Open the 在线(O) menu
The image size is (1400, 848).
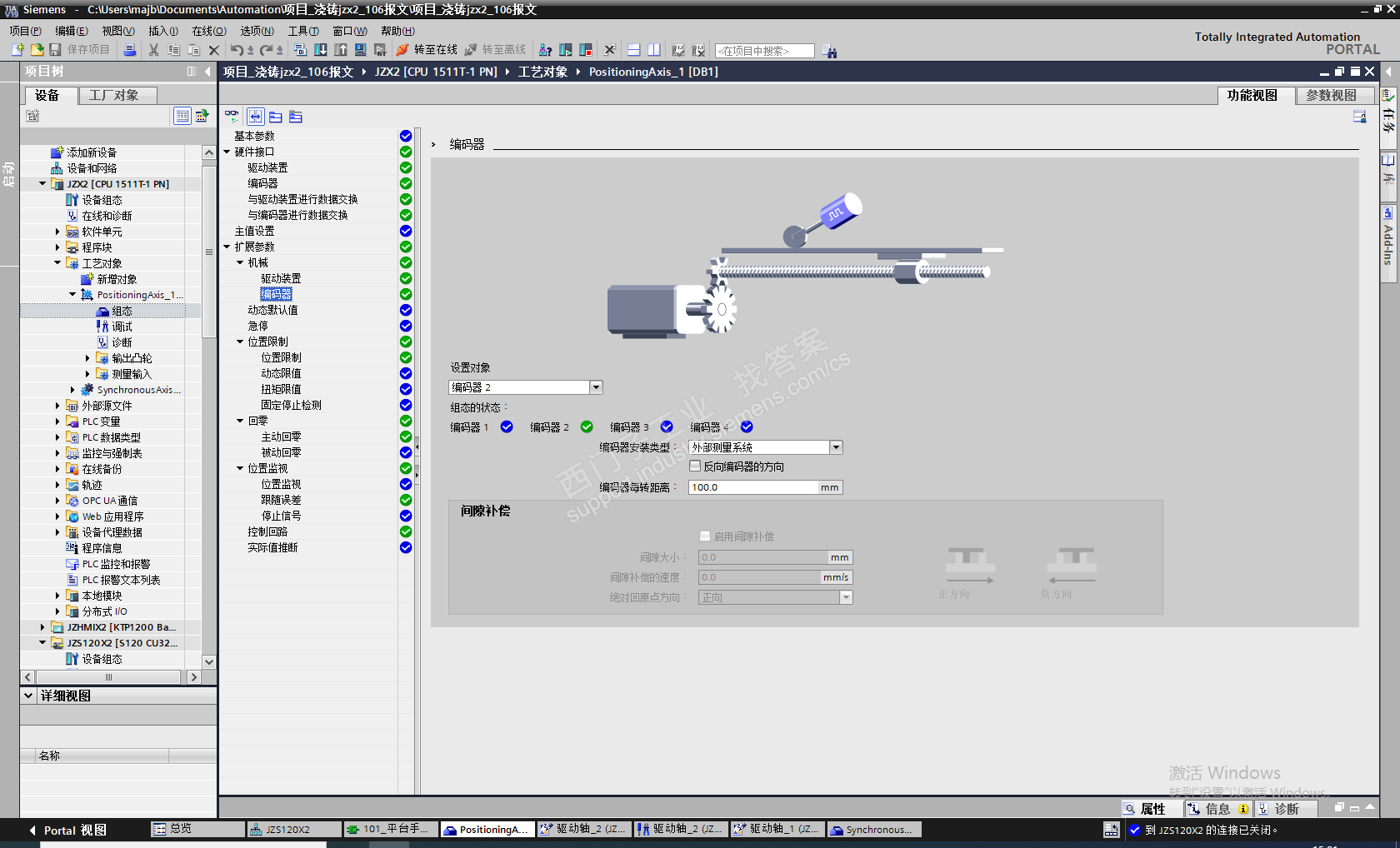point(209,31)
